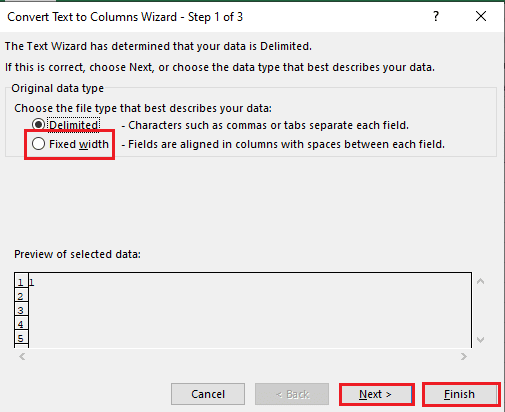Click the Delimited label text
This screenshot has height=412, width=505.
point(74,125)
